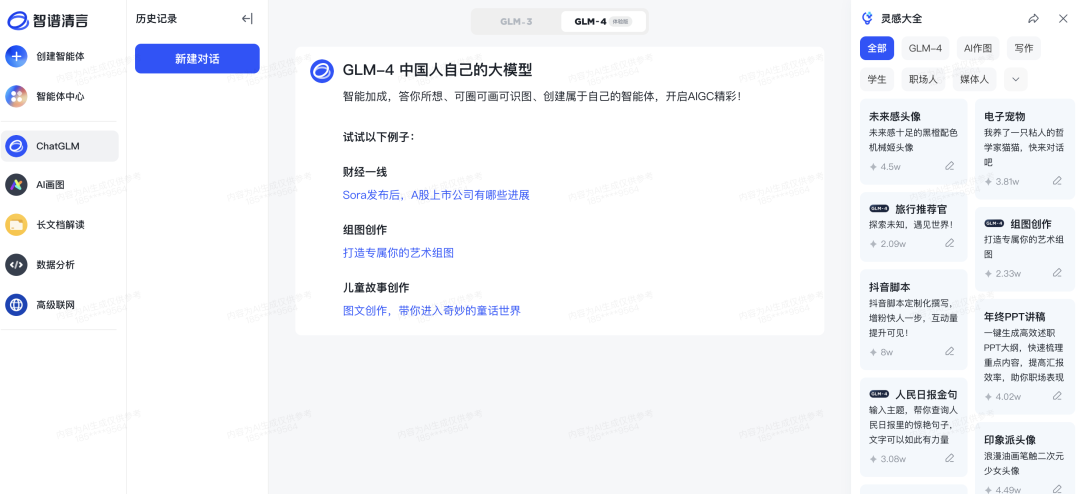1080x494 pixels.
Task: Open 电子宠物 inspiration card
Action: [x=1025, y=149]
